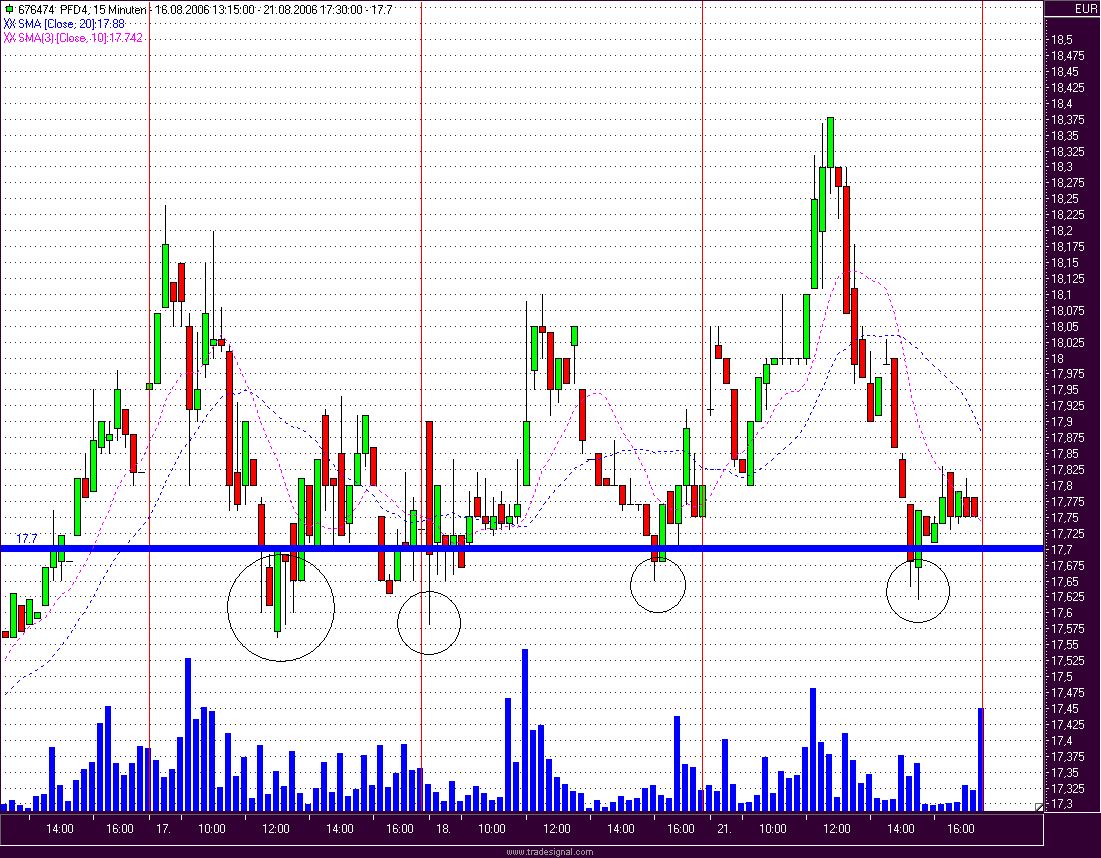
Task: Click the '17,825' price axis label
Action: click(1067, 470)
